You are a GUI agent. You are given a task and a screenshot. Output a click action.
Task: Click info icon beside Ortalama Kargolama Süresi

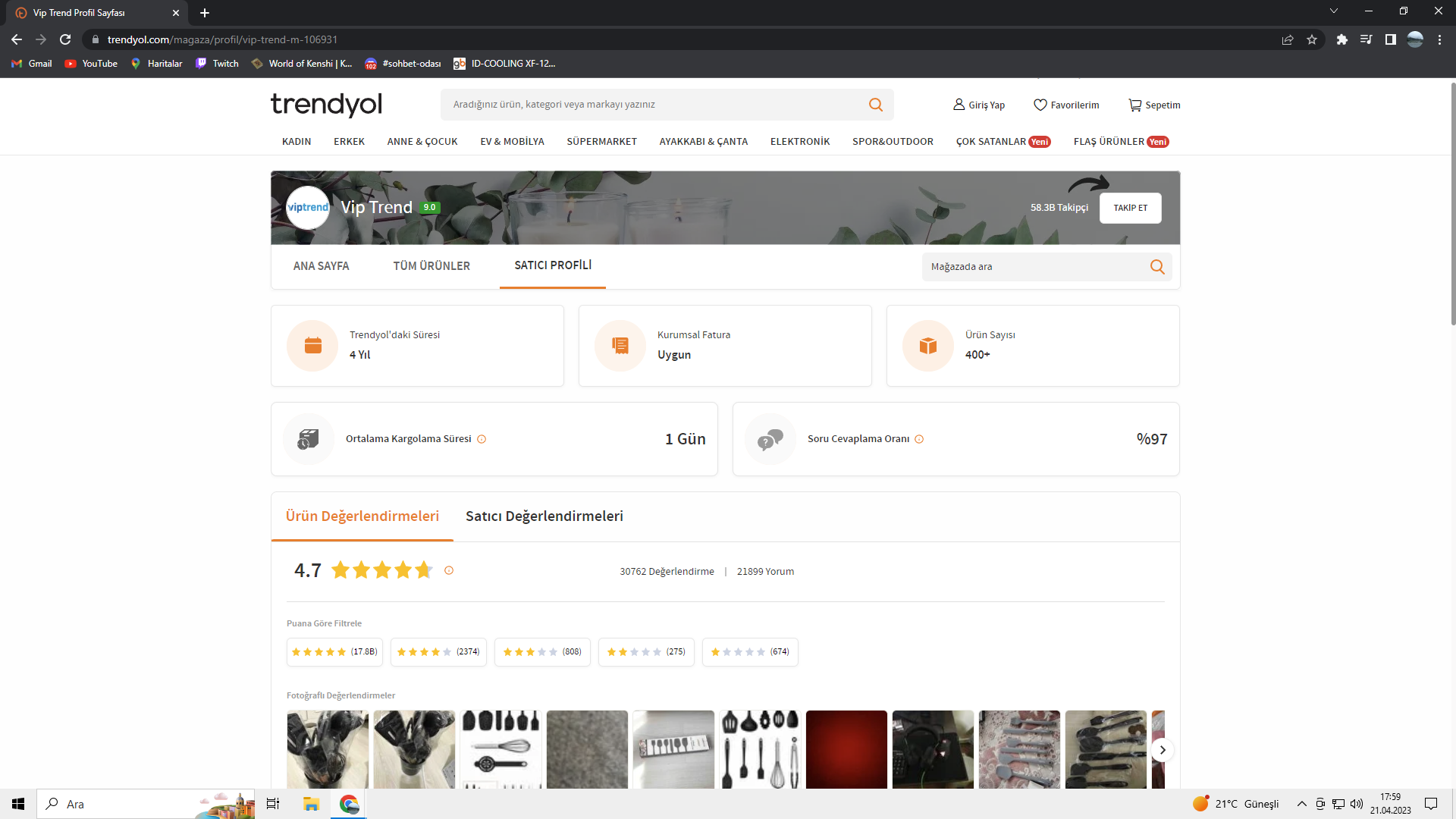(x=482, y=439)
